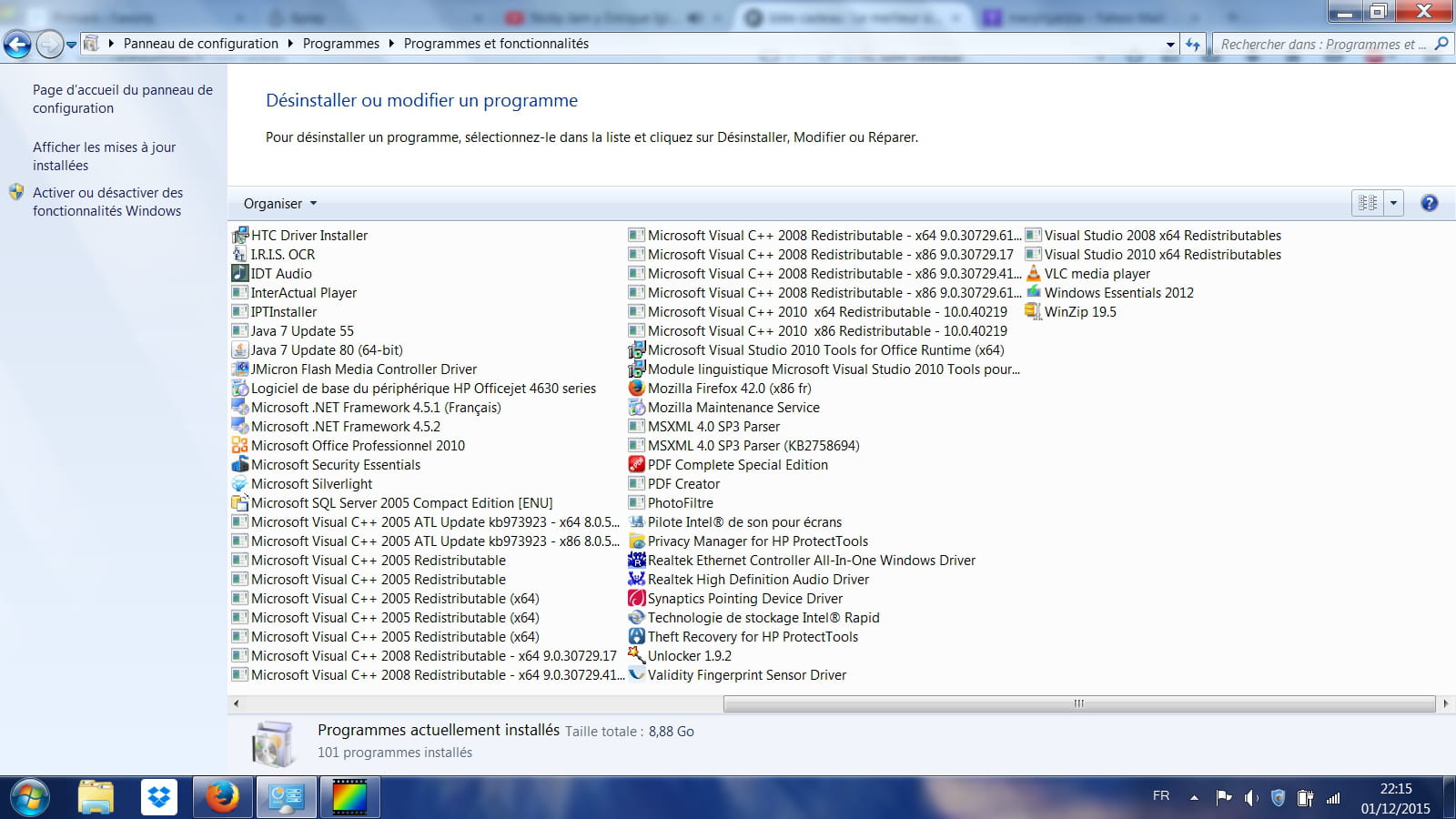Viewport: 1456px width, 819px height.
Task: Click the Validity Fingerprint Sensor Driver icon
Action: [637, 674]
